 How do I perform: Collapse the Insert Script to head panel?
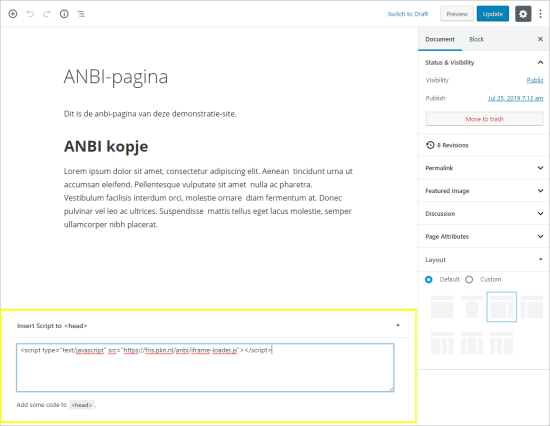point(398,325)
